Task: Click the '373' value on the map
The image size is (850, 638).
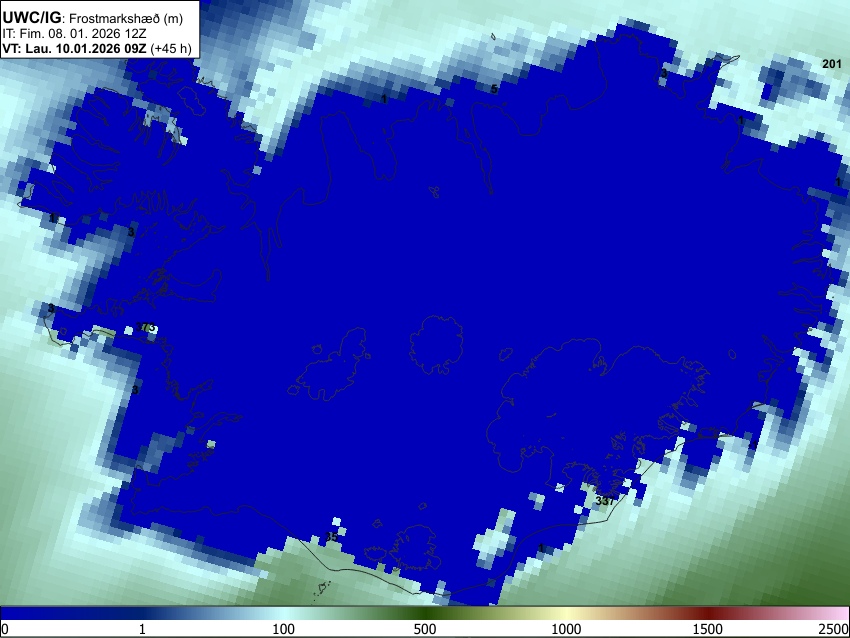Action: (146, 327)
